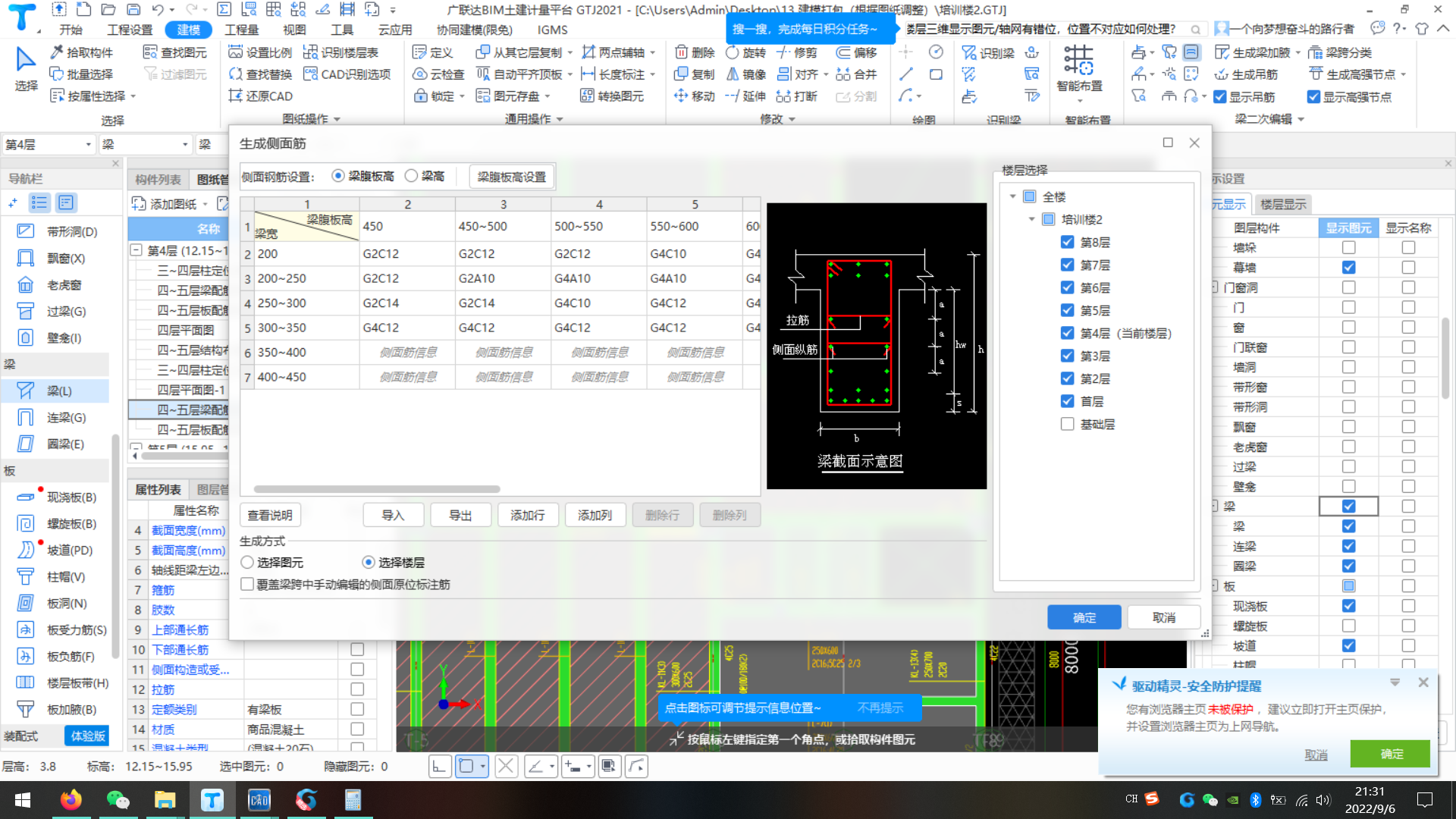The height and width of the screenshot is (819, 1456).
Task: Click the 梁(L) beam icon in navigation
Action: (25, 391)
